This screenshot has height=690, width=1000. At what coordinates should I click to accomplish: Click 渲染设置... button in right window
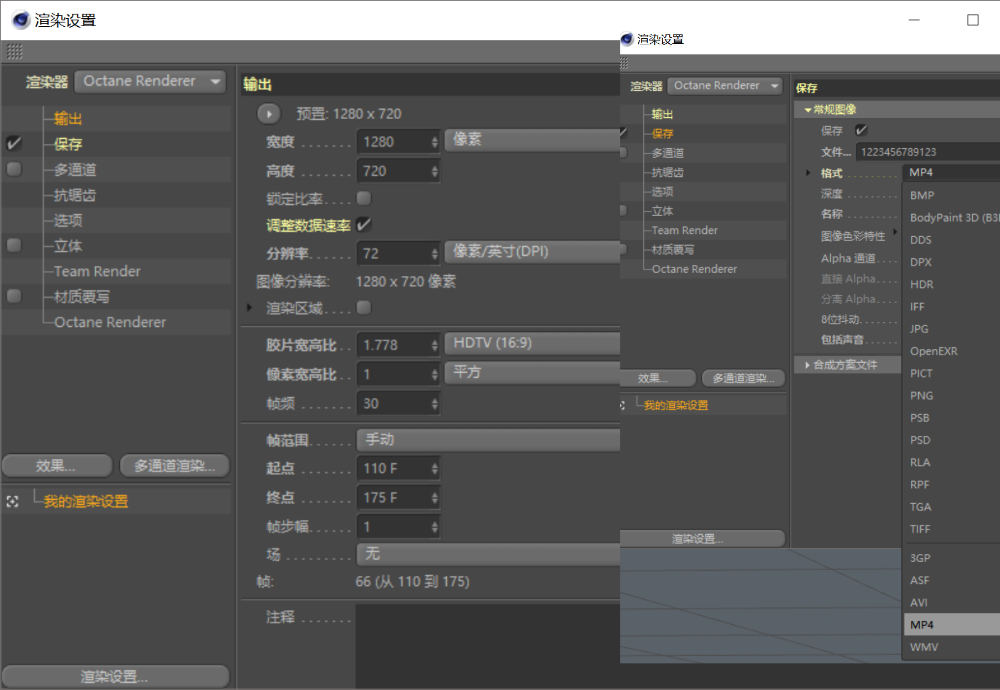pos(702,539)
